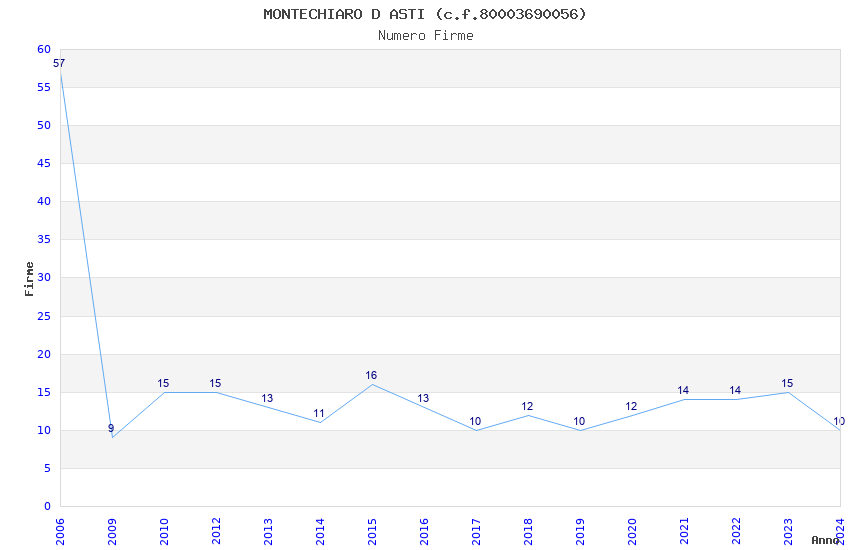Click the y-axis tick label 10
The height and width of the screenshot is (550, 850).
coord(44,430)
